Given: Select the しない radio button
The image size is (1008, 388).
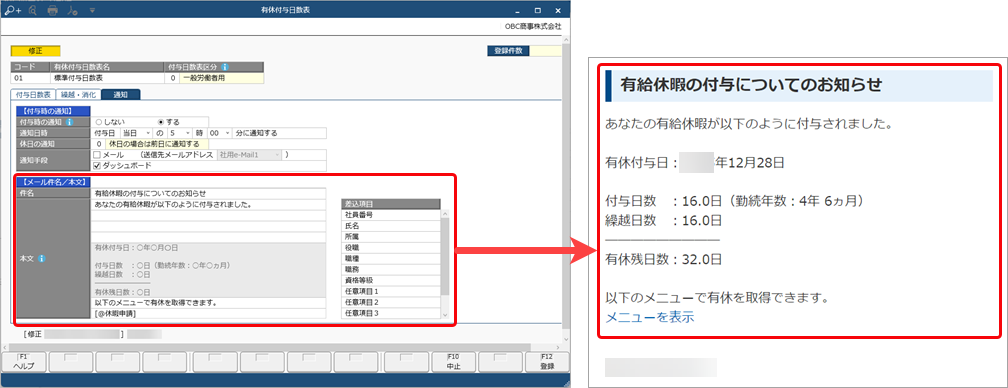Looking at the screenshot, I should click(98, 122).
